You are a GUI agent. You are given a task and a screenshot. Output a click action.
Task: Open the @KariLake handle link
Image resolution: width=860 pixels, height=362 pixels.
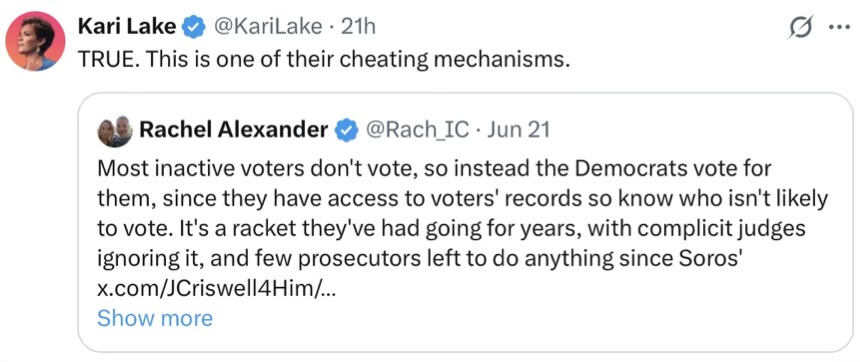pos(267,27)
